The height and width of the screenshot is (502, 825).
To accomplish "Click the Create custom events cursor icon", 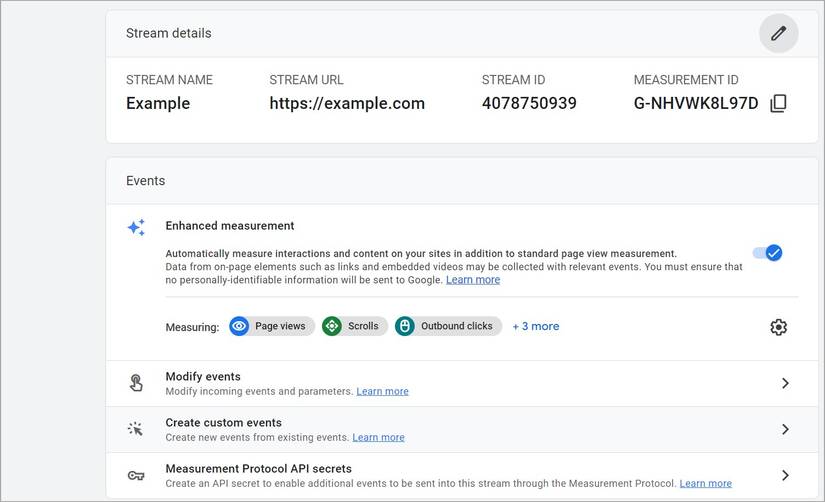I will [136, 429].
